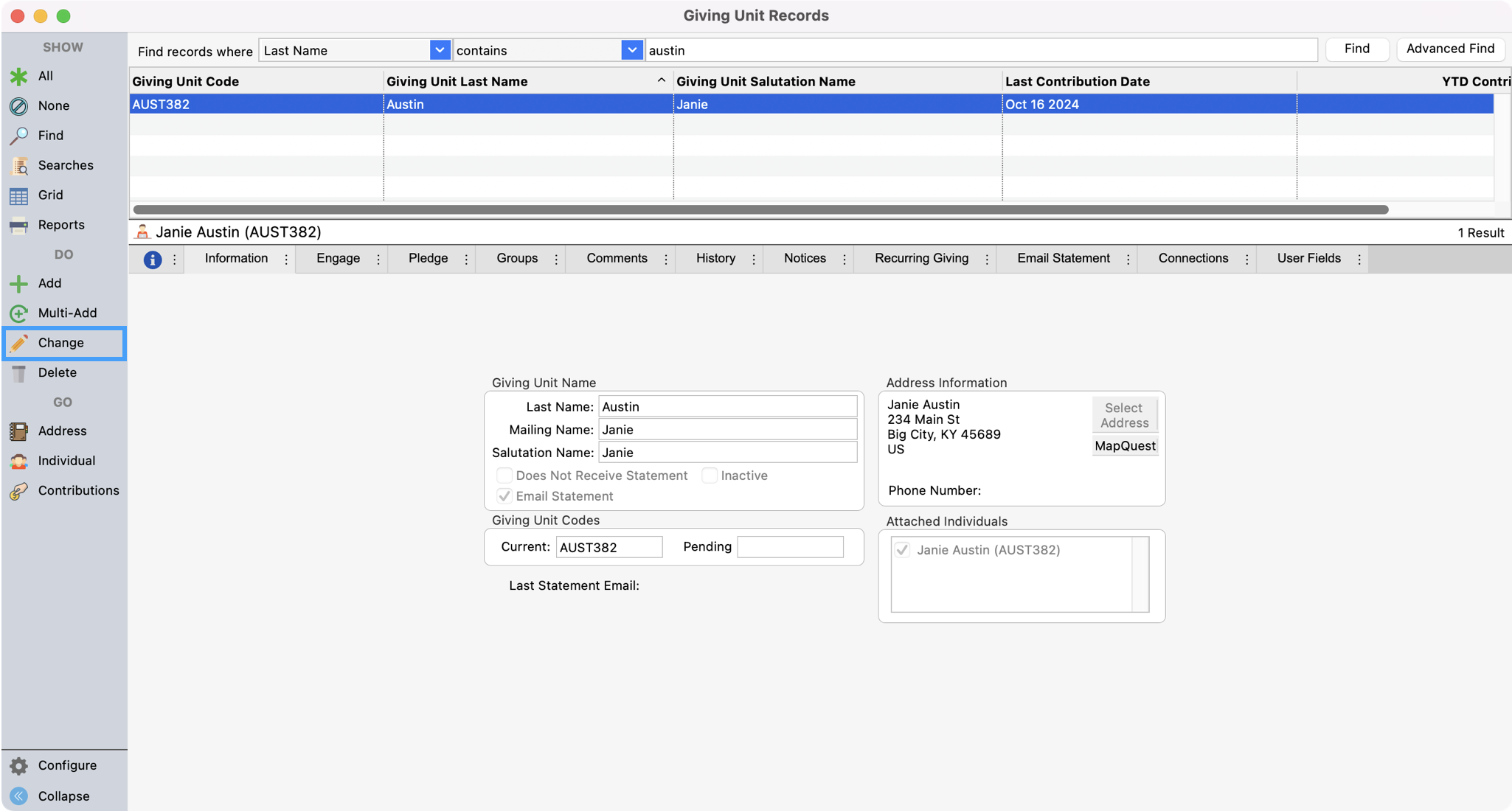Open the Searches icon in sidebar

18,166
